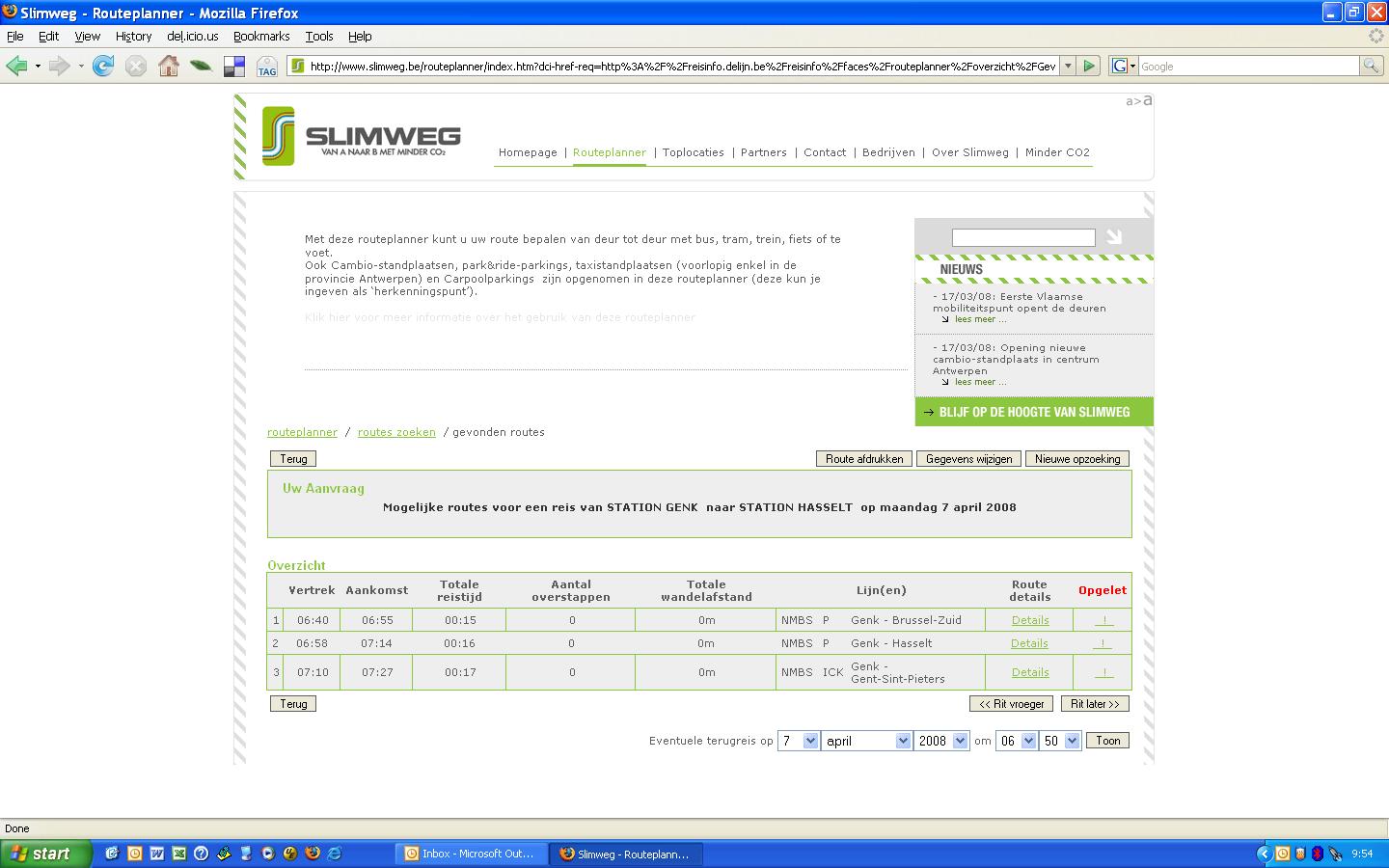Open the return month dropdown showing april
This screenshot has width=1389, height=868.
866,741
